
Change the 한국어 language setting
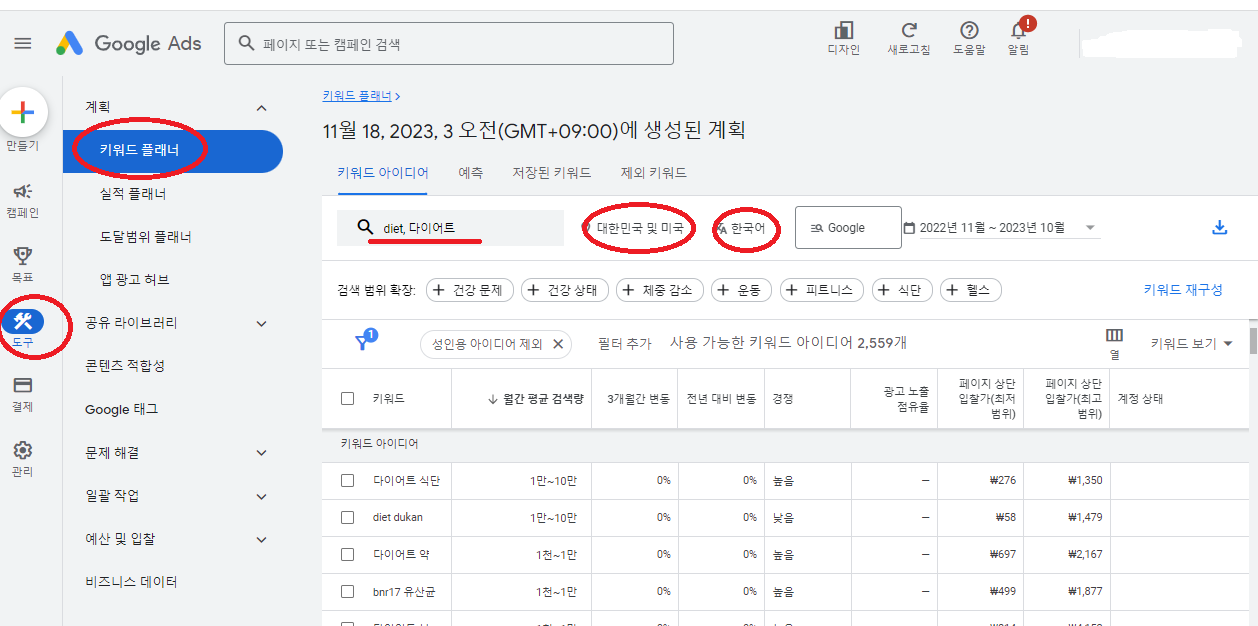745,228
